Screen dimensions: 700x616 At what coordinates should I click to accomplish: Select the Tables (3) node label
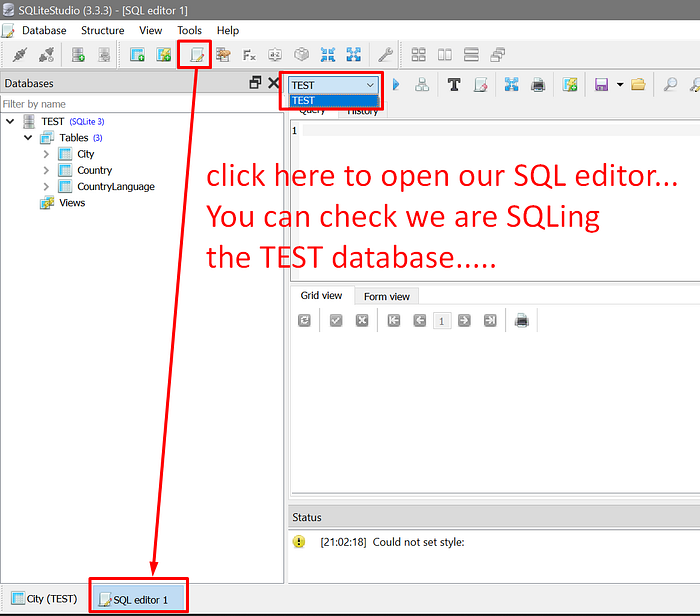point(81,137)
